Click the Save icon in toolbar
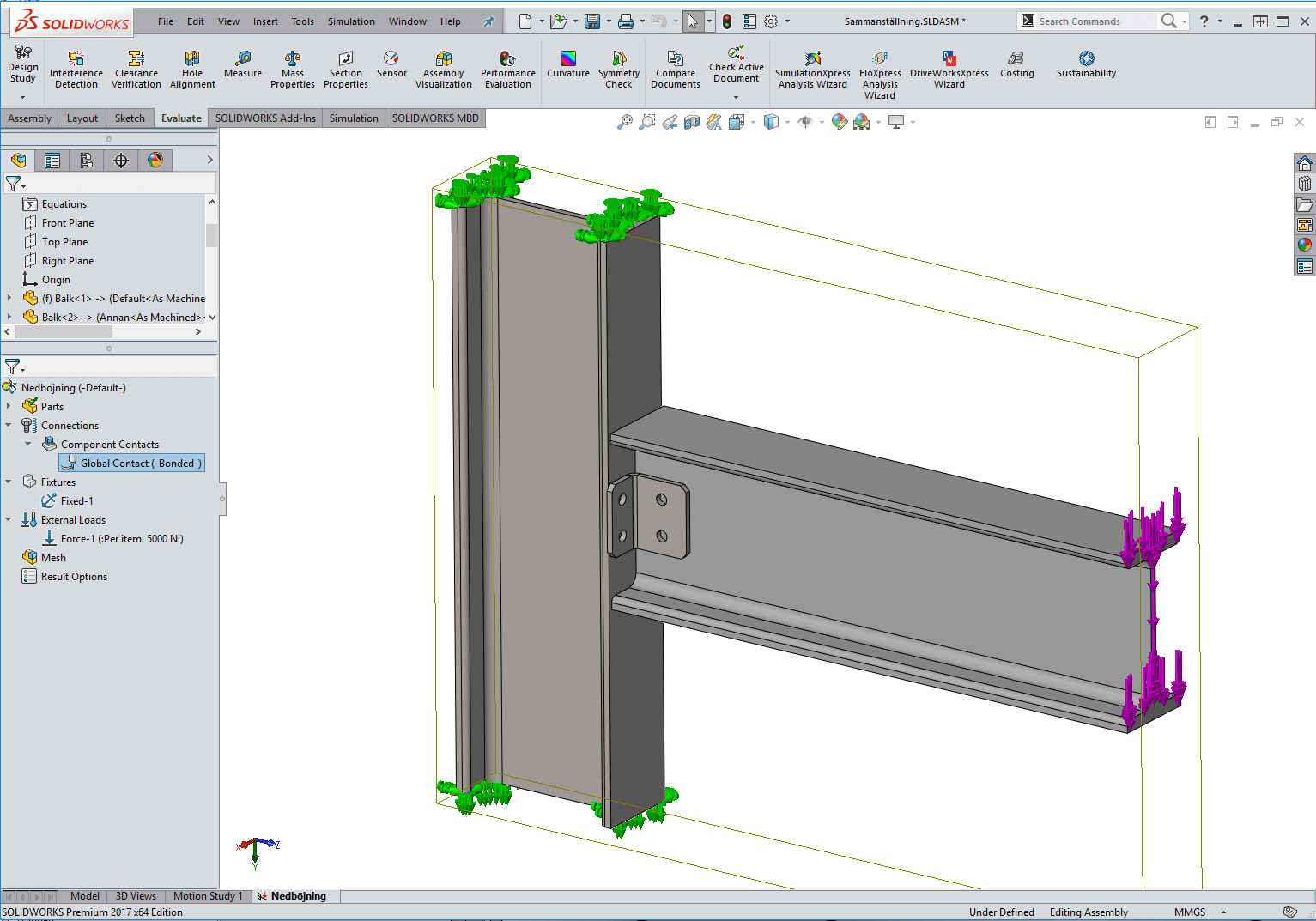This screenshot has height=921, width=1316. (x=592, y=21)
